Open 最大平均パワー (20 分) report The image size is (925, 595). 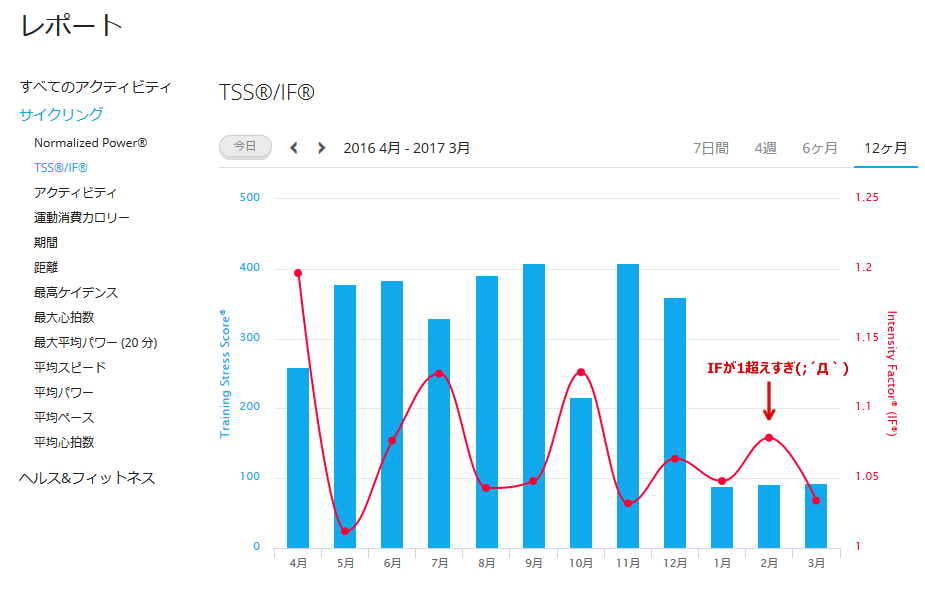(96, 343)
